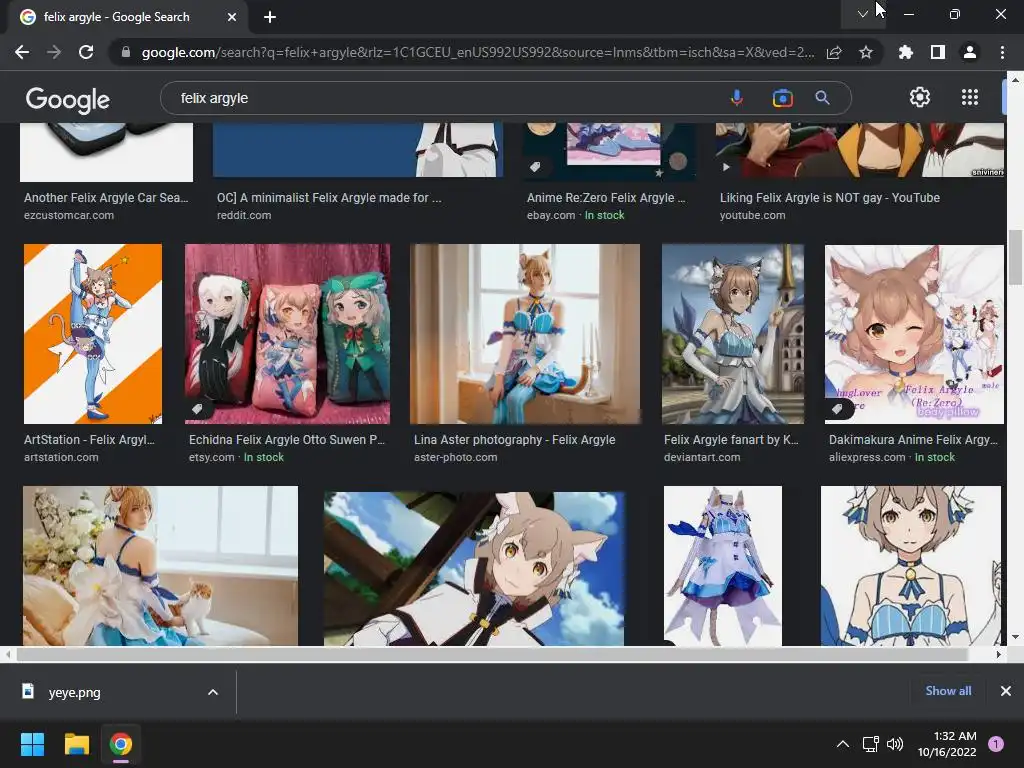Open the Another Felix Argyle Car Seat link
This screenshot has height=768, width=1024.
[x=106, y=197]
